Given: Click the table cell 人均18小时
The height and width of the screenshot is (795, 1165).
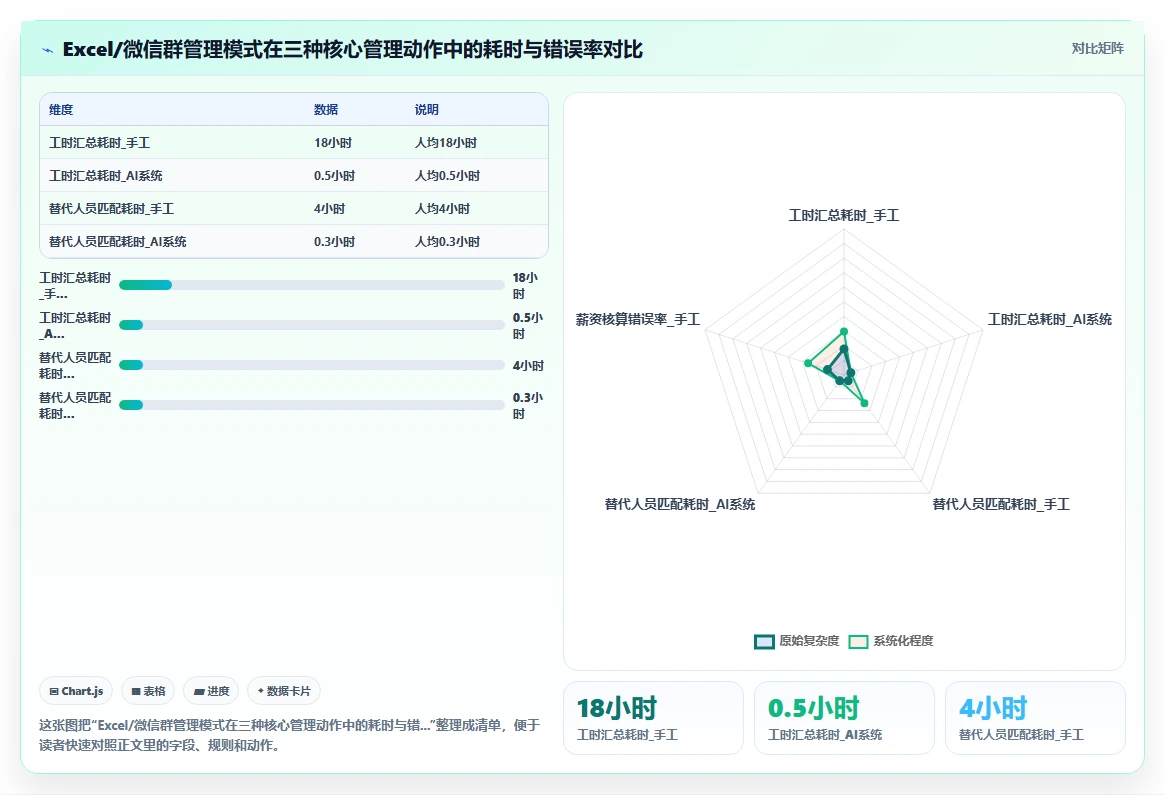Looking at the screenshot, I should coord(446,143).
